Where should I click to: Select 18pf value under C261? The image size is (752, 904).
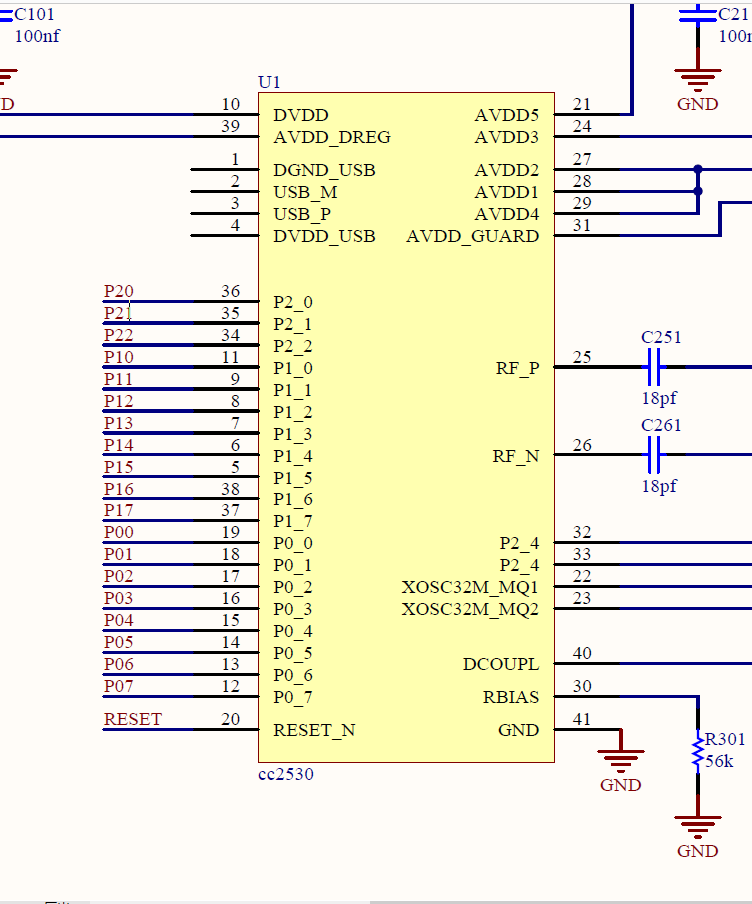pyautogui.click(x=659, y=487)
